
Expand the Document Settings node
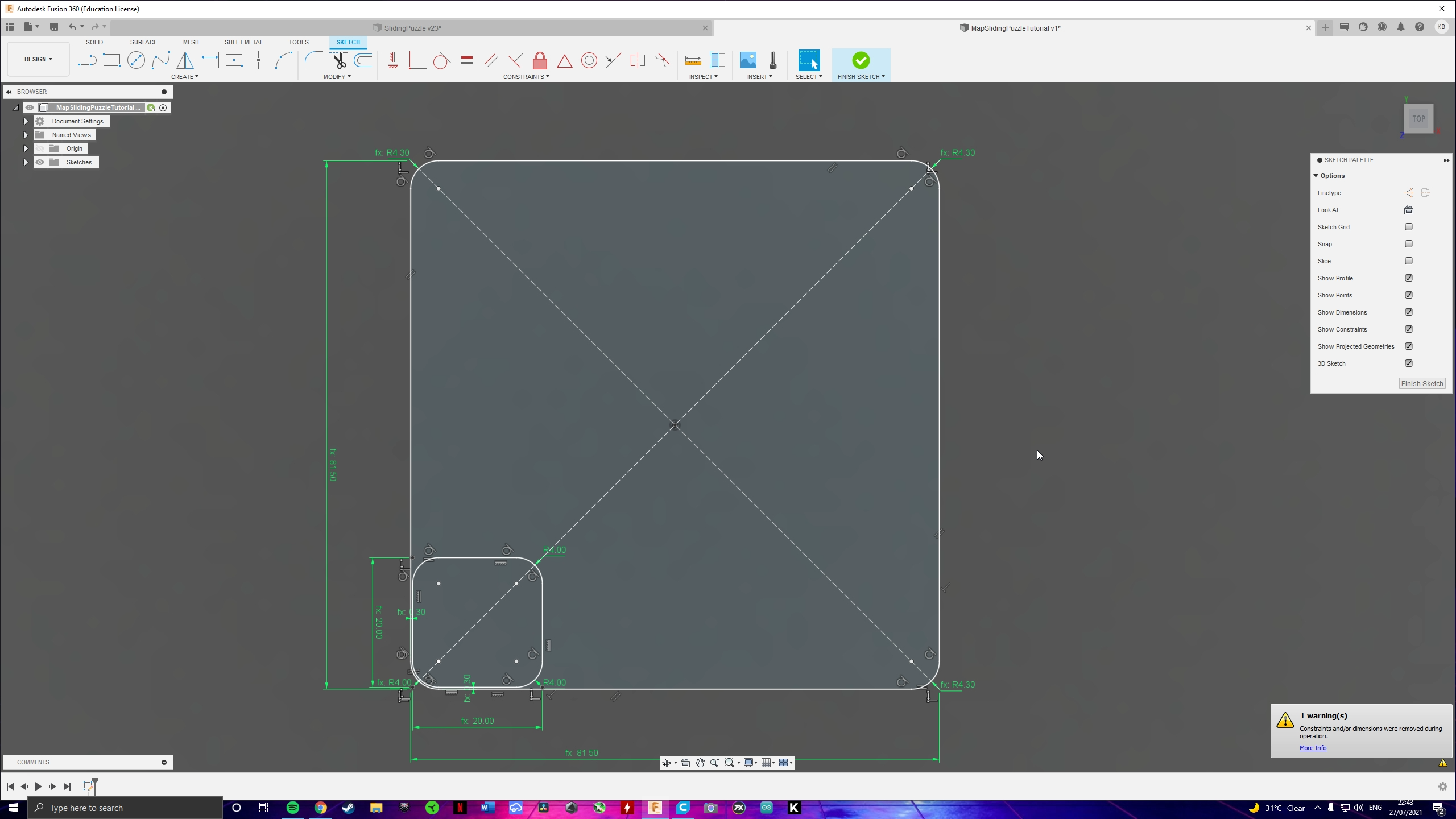(x=25, y=121)
